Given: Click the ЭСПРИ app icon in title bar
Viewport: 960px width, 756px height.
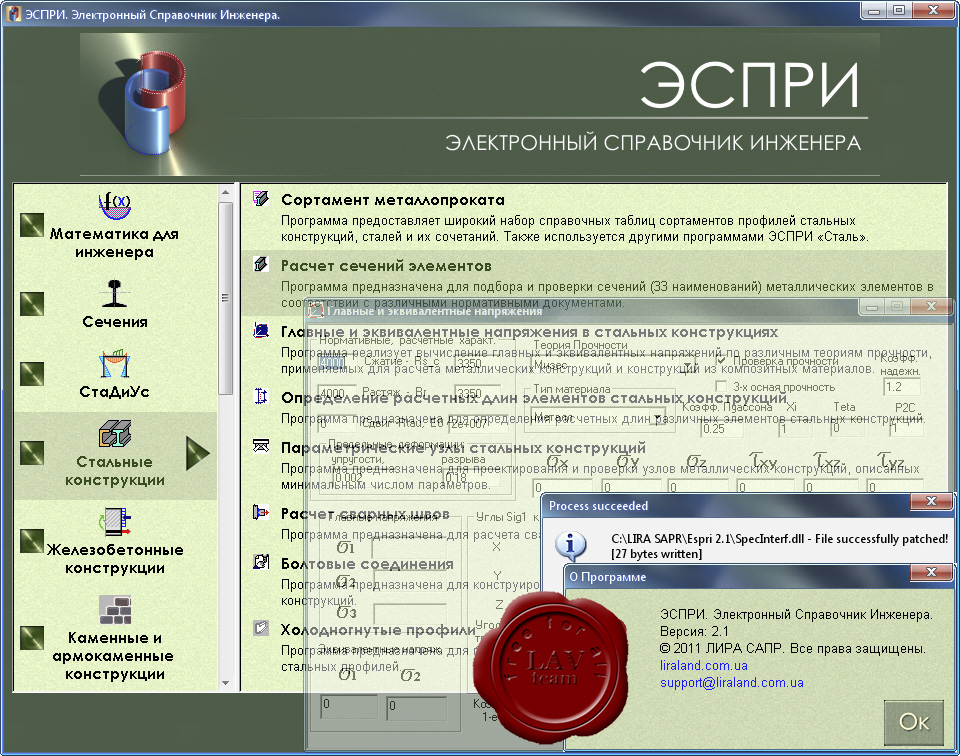Looking at the screenshot, I should tap(13, 13).
